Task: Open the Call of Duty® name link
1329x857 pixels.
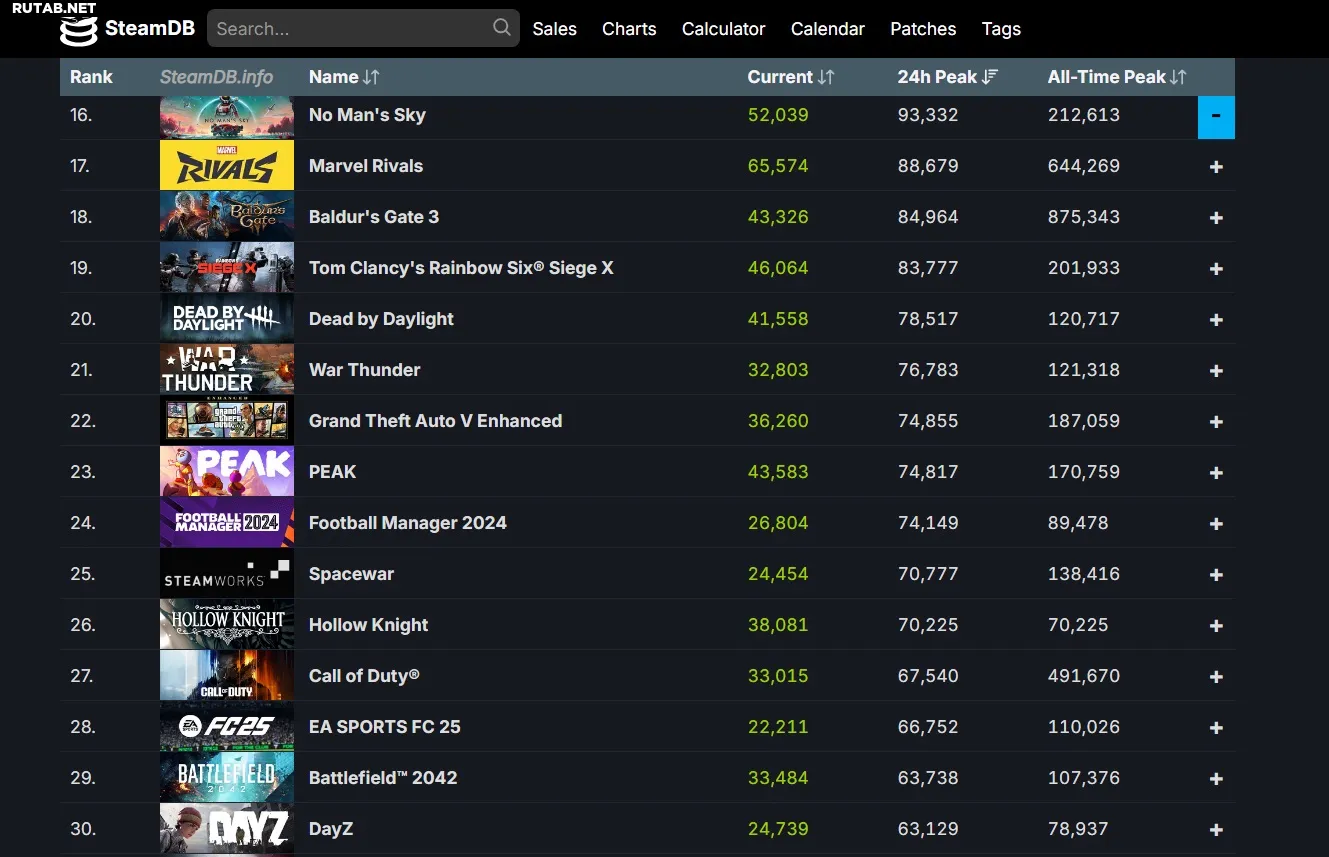Action: point(364,676)
